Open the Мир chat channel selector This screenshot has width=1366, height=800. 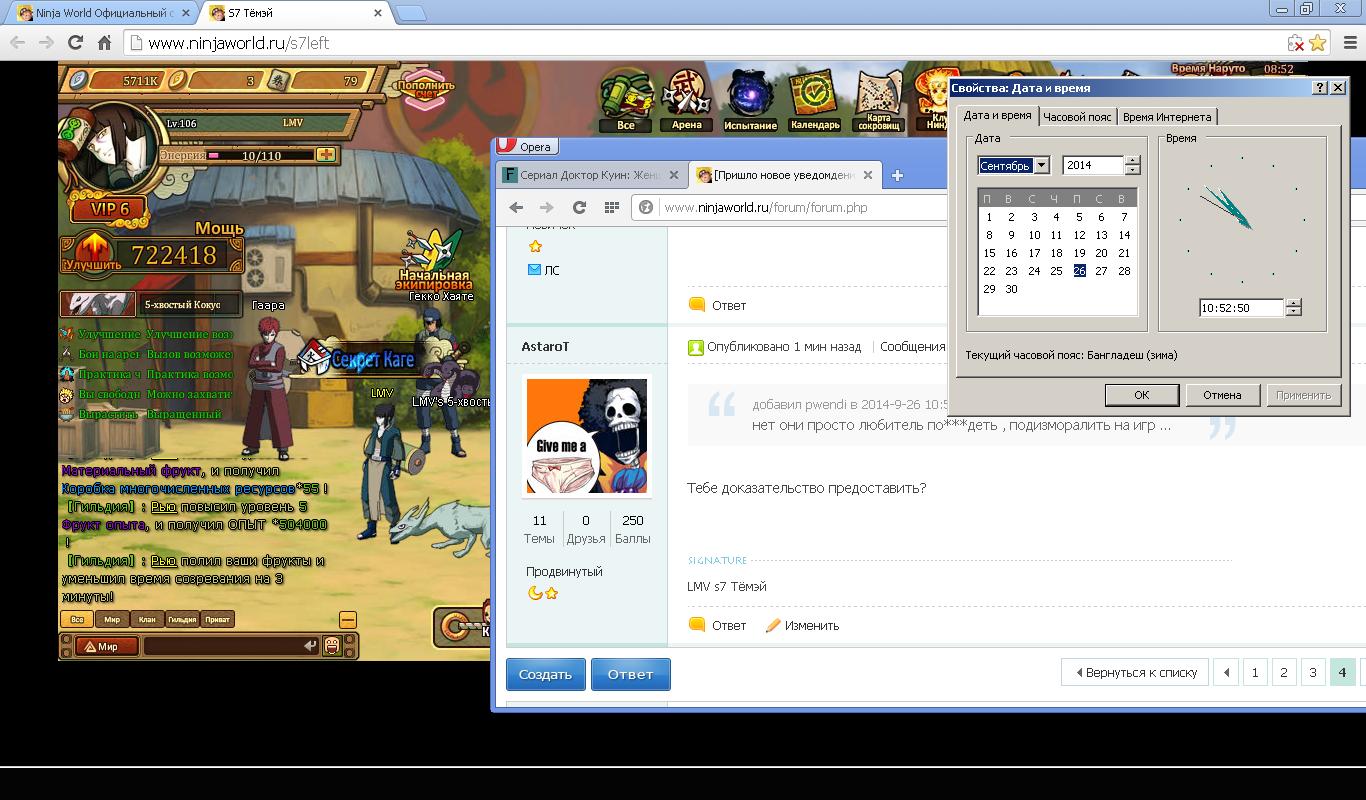pos(106,646)
